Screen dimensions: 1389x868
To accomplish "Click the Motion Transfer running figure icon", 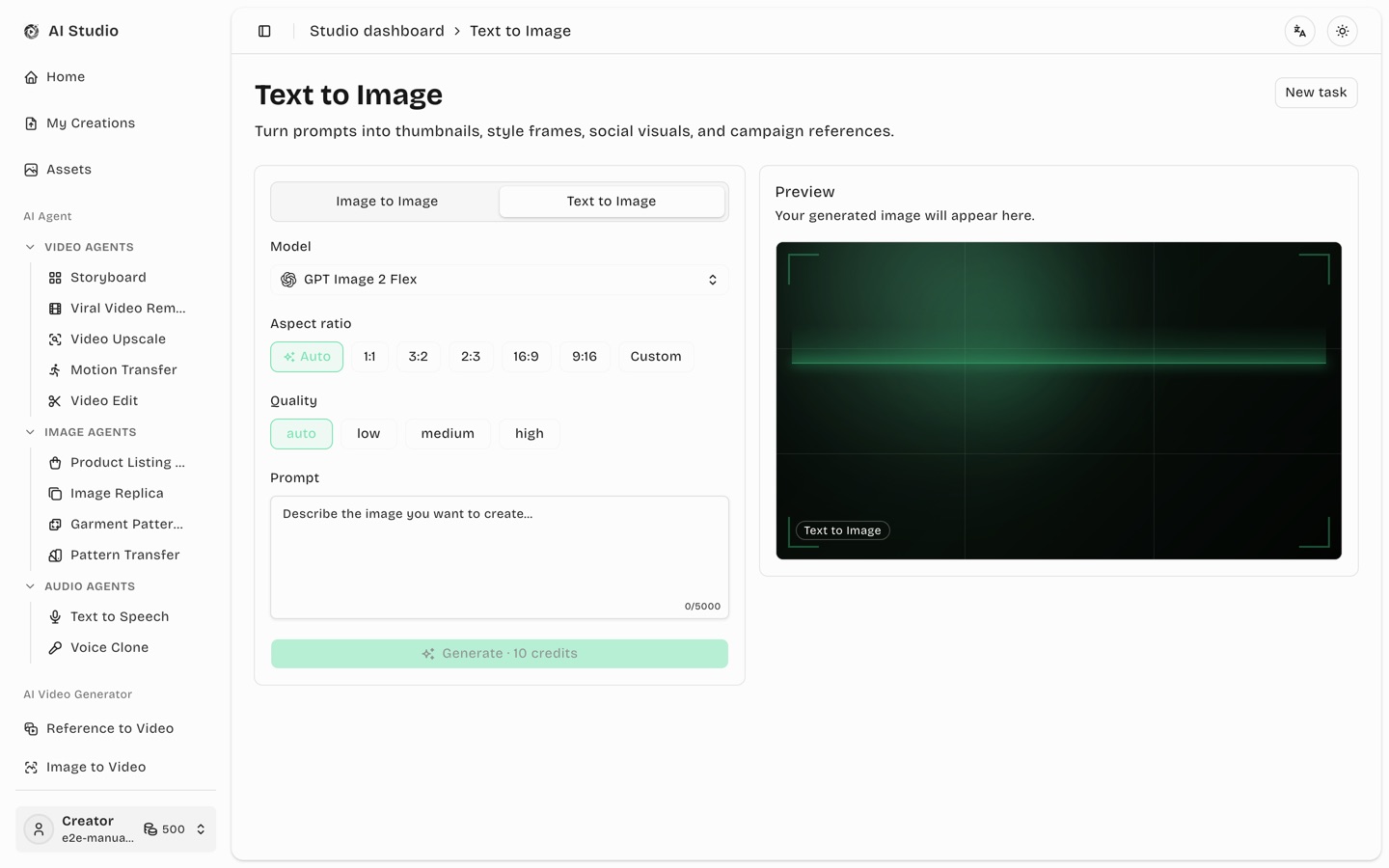I will pos(55,370).
